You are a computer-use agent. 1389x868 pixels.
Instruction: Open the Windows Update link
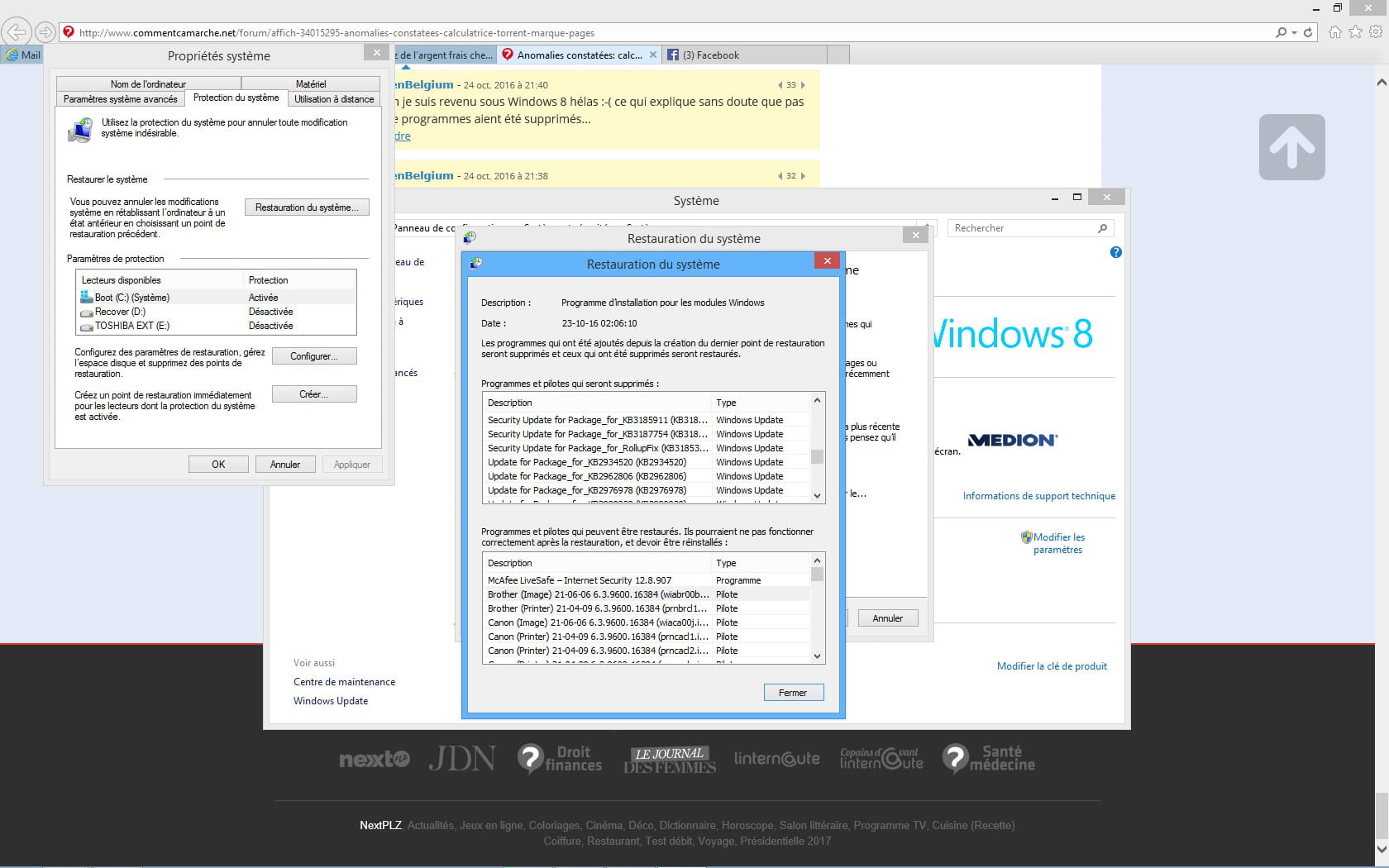pyautogui.click(x=331, y=701)
